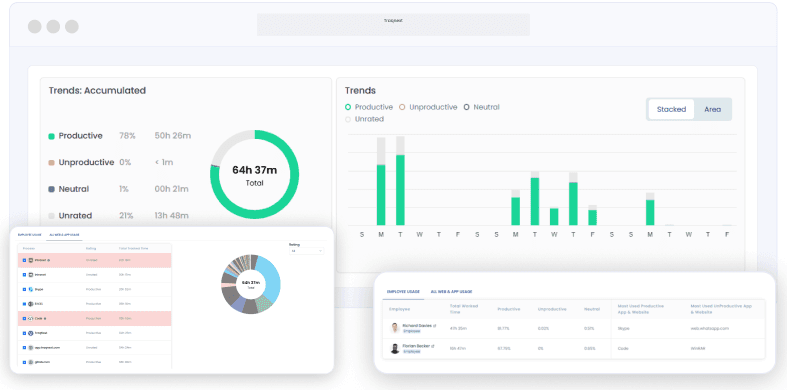Select the Stacked chart view button
The width and height of the screenshot is (787, 390).
pos(671,109)
